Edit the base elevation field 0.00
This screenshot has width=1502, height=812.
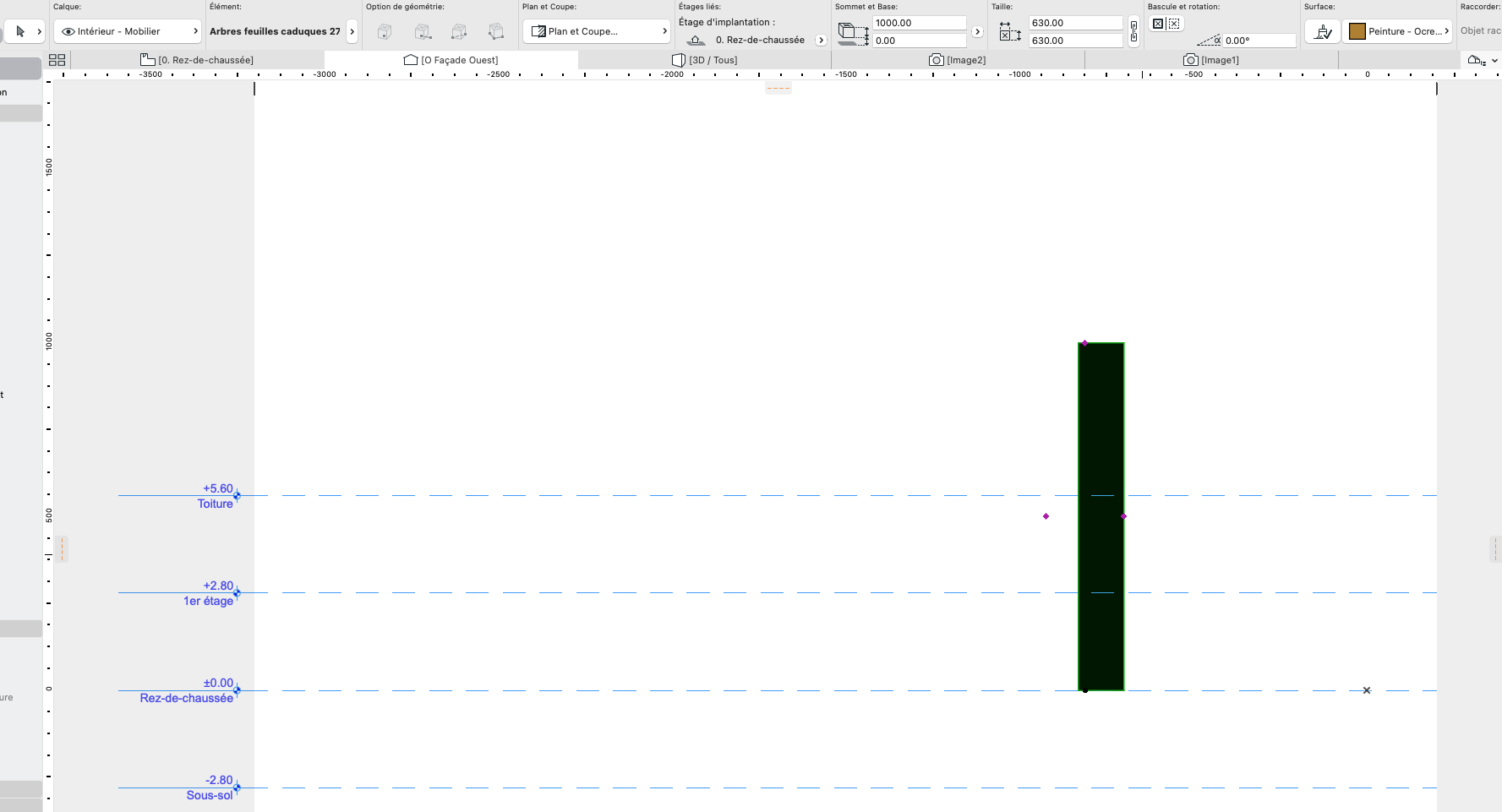(x=920, y=41)
